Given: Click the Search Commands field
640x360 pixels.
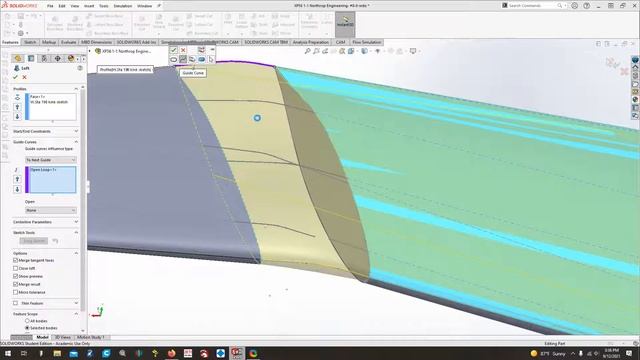Looking at the screenshot, I should (x=533, y=6).
